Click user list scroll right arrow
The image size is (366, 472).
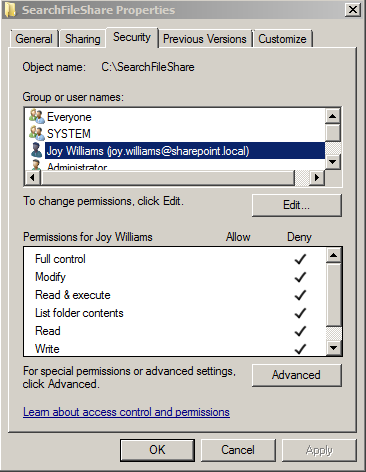pos(317,177)
